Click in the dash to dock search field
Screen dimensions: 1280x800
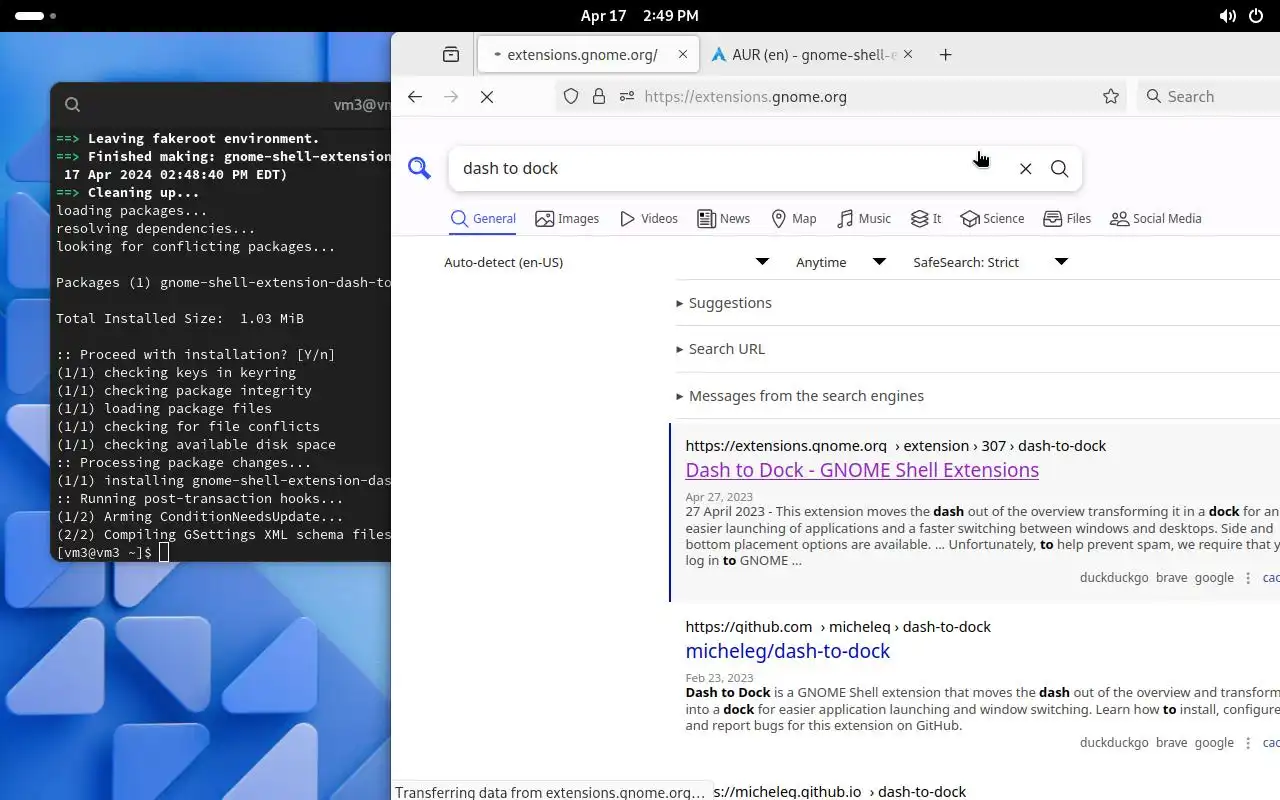point(730,169)
